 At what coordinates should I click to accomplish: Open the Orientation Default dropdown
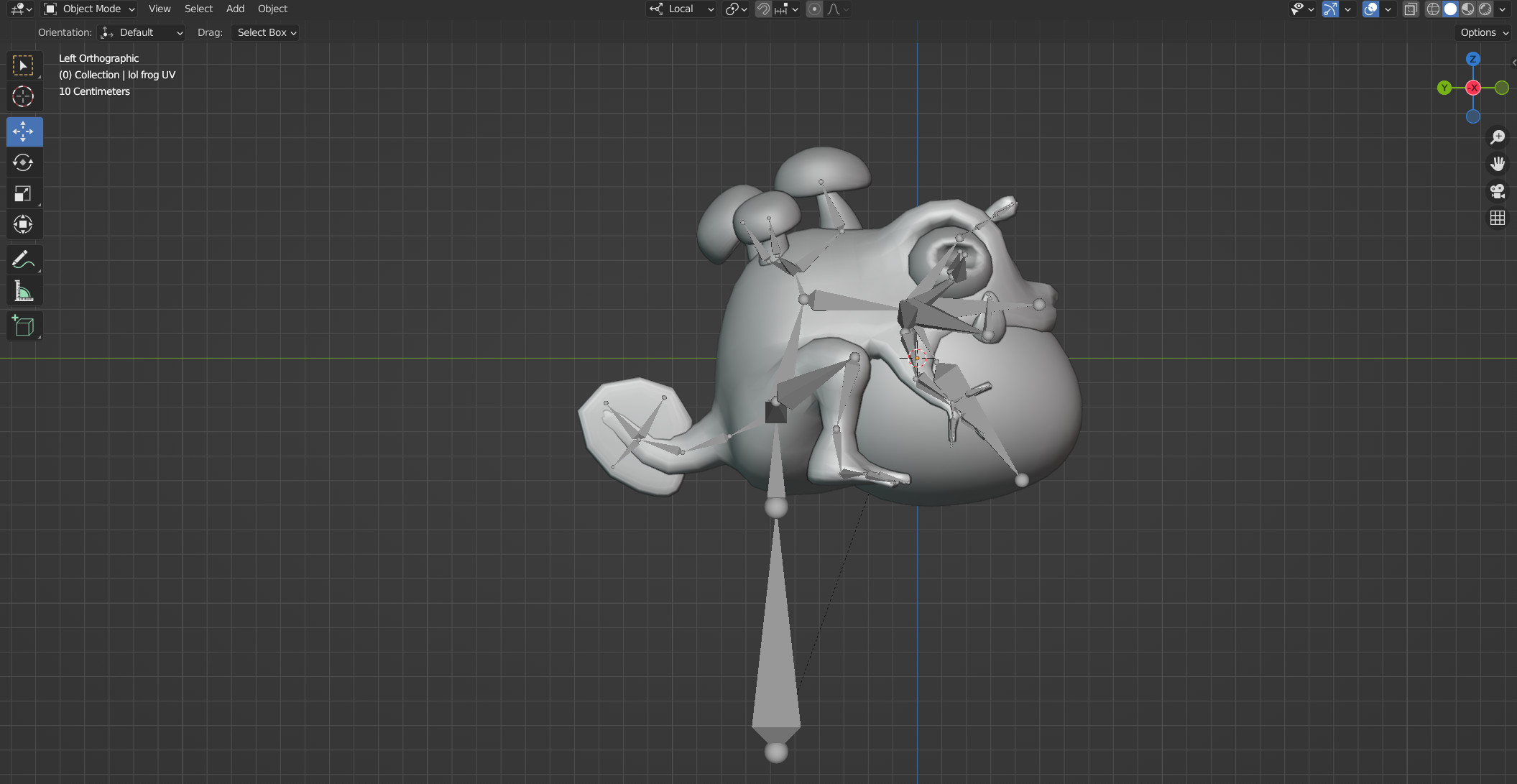coord(141,32)
